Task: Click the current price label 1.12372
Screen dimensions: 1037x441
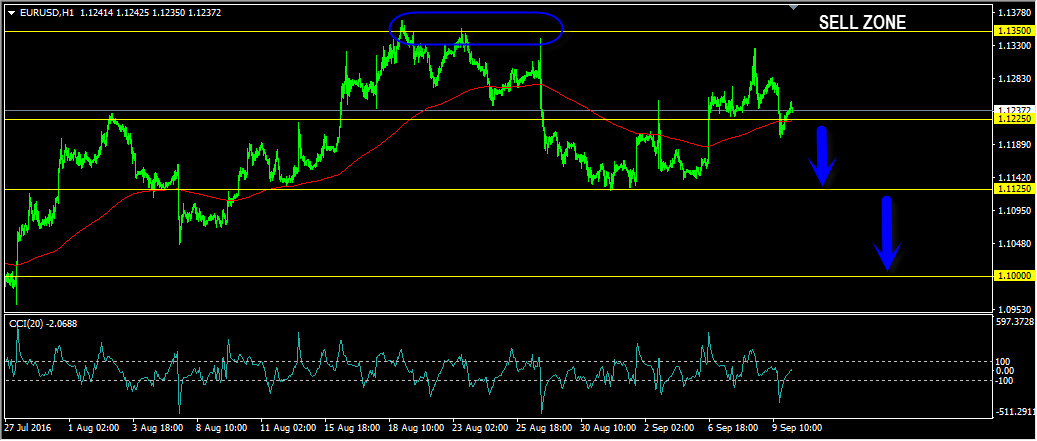Action: (1014, 110)
